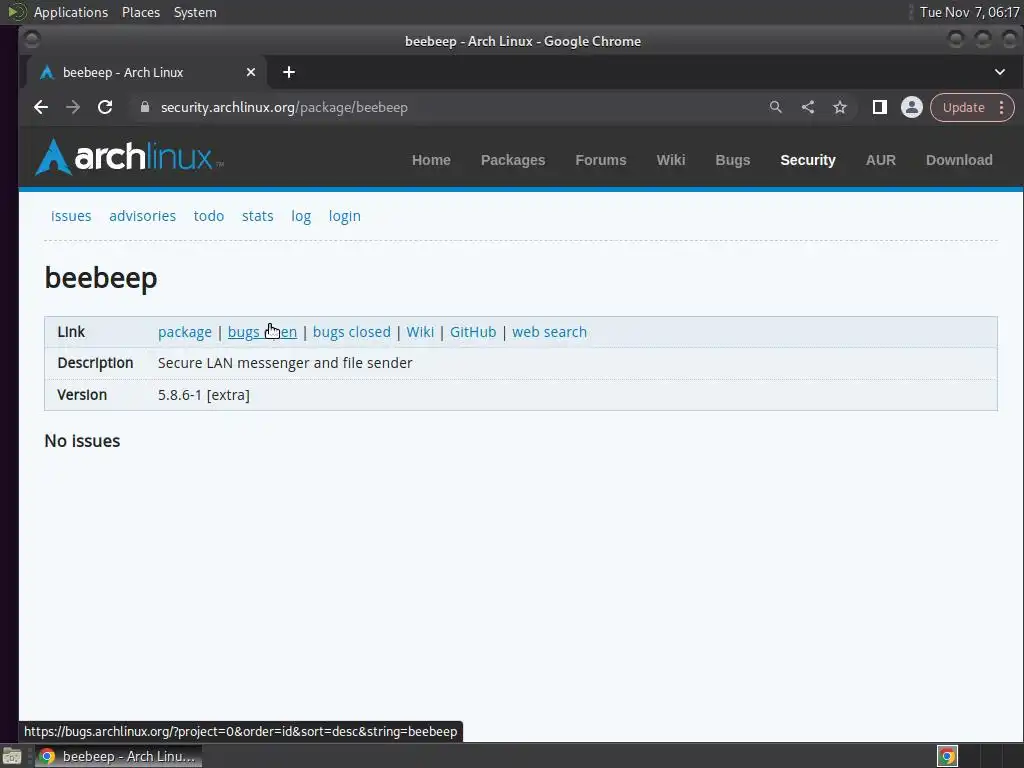Toggle the Chrome side panel
The image size is (1024, 768).
click(880, 107)
